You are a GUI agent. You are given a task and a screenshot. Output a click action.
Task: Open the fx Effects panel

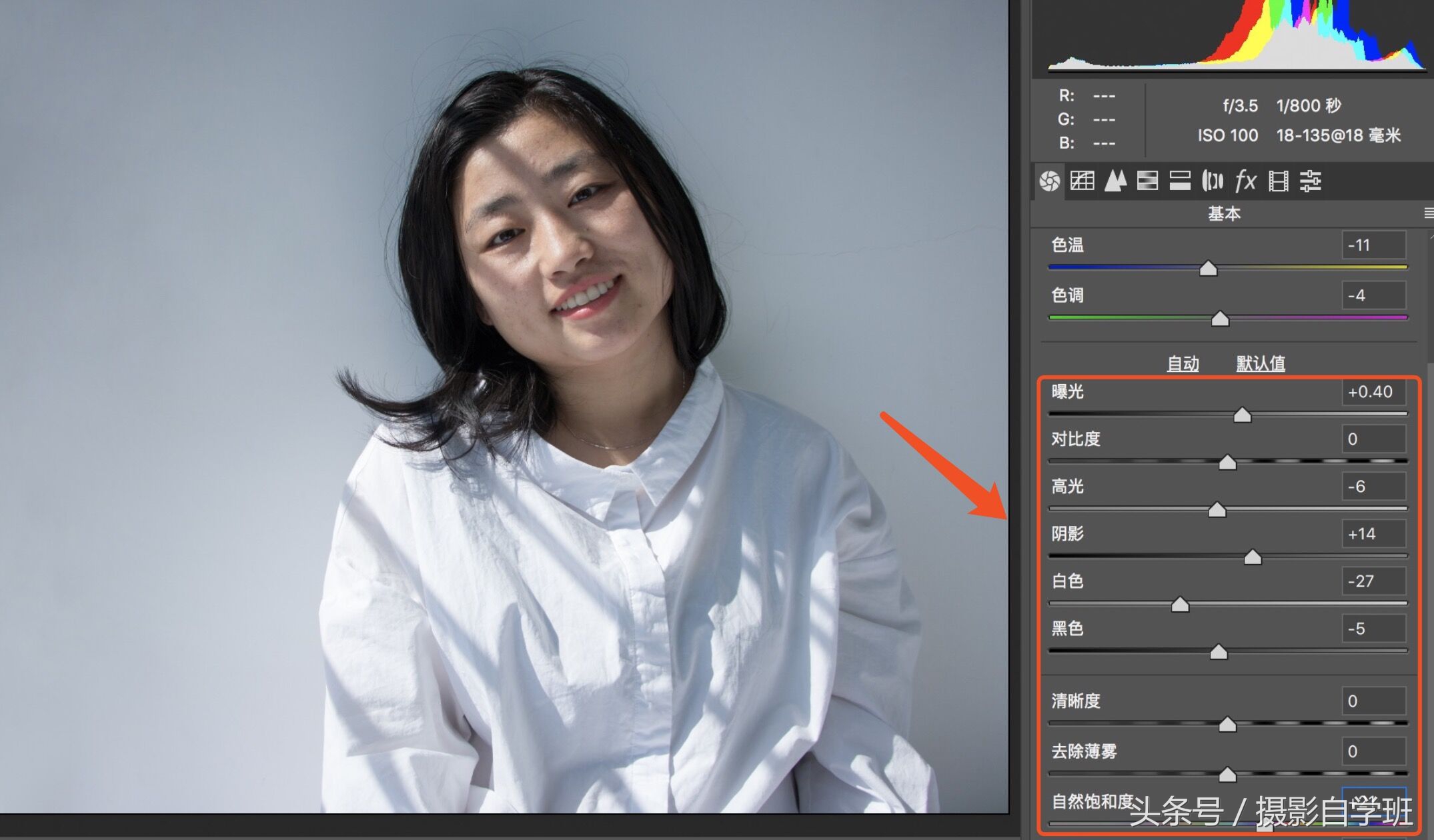(x=1245, y=181)
